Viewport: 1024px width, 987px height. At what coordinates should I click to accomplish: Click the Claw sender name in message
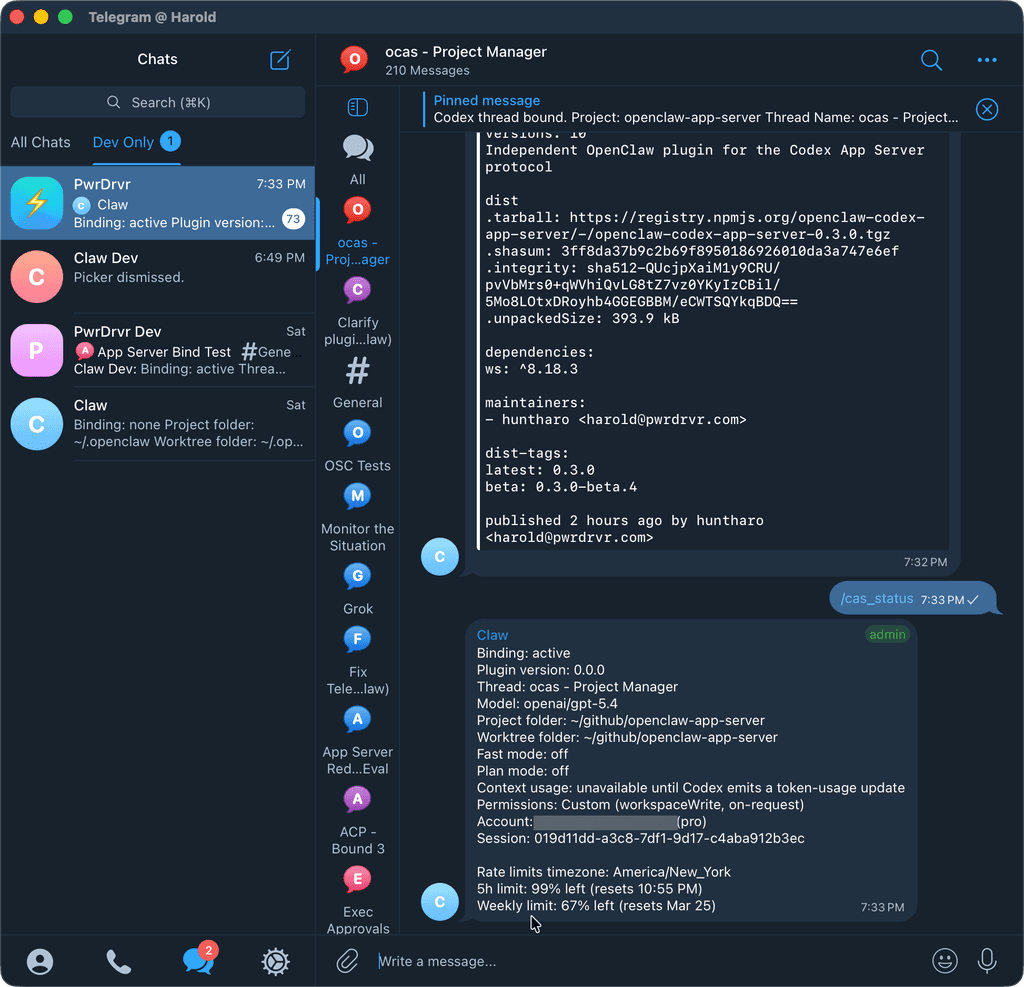pyautogui.click(x=492, y=635)
